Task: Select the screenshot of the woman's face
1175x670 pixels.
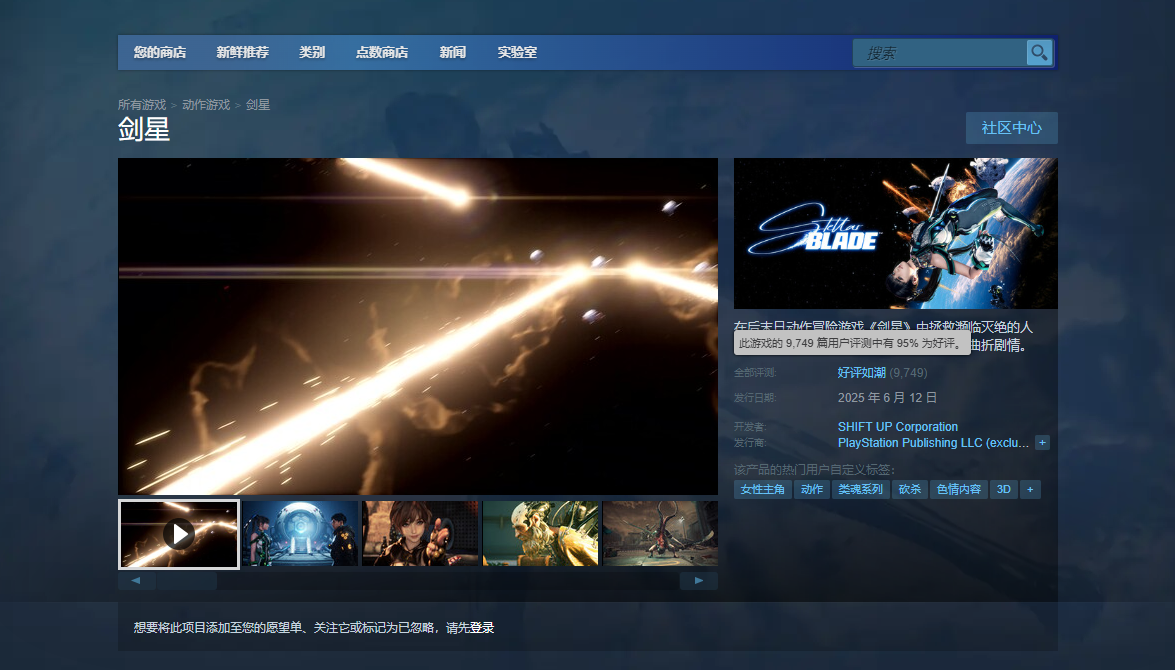Action: (420, 534)
